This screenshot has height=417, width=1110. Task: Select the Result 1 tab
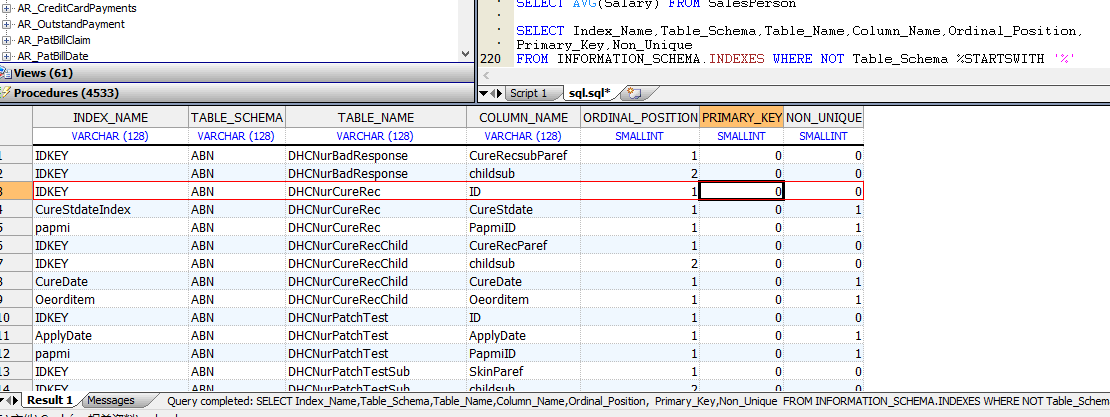click(x=48, y=400)
